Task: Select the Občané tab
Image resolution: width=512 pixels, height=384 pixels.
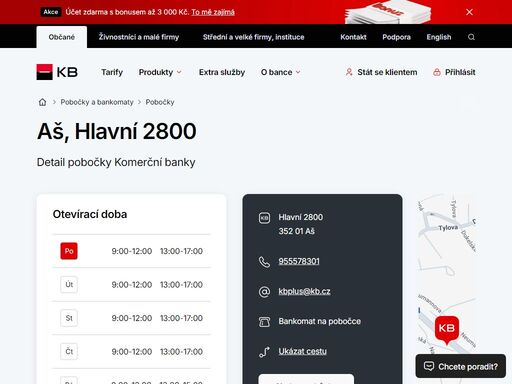Action: pyautogui.click(x=62, y=37)
